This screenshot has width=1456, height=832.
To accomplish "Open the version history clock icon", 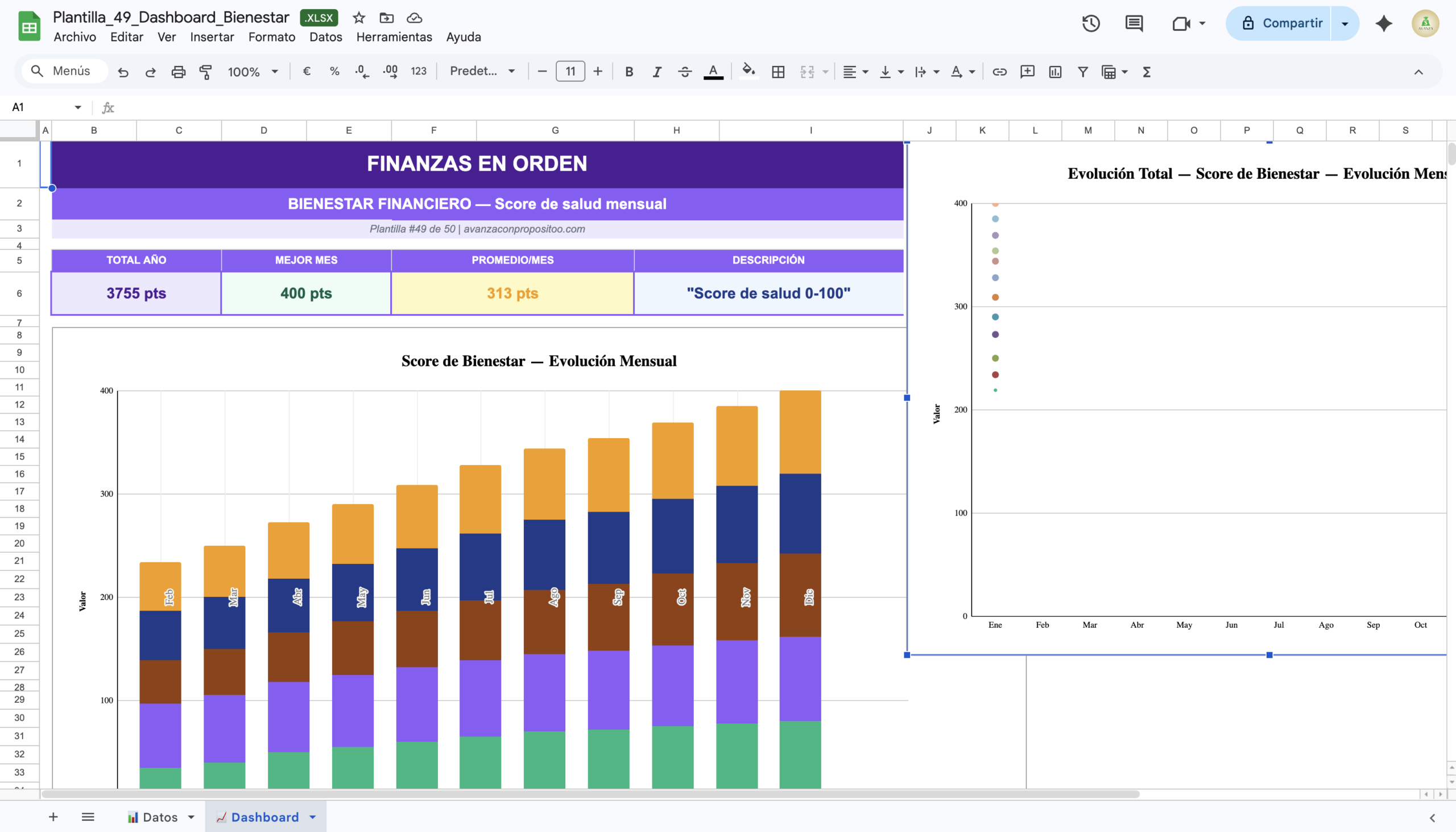I will (1090, 23).
